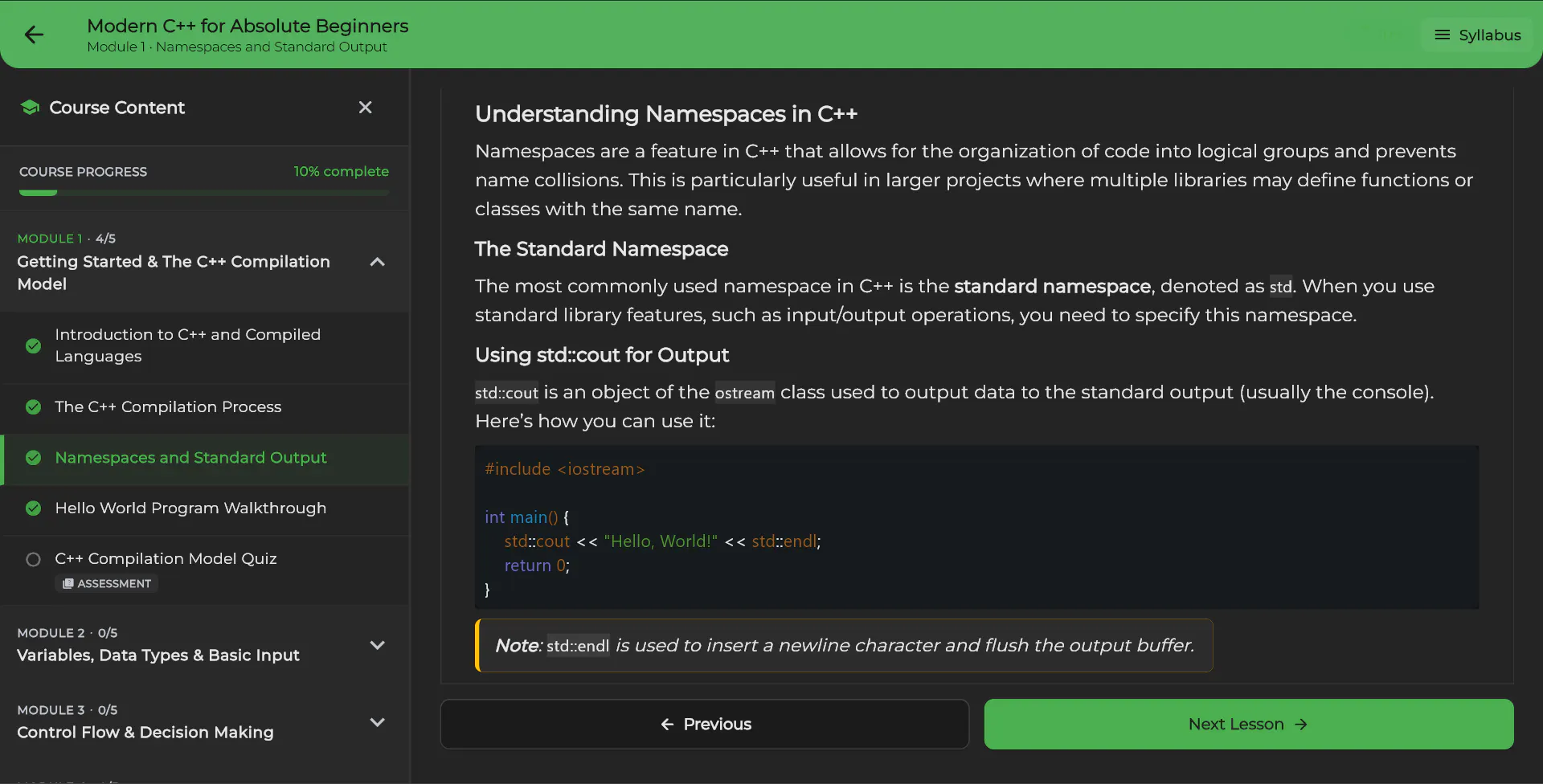Go back using the header arrow icon
1543x784 pixels.
(x=34, y=35)
